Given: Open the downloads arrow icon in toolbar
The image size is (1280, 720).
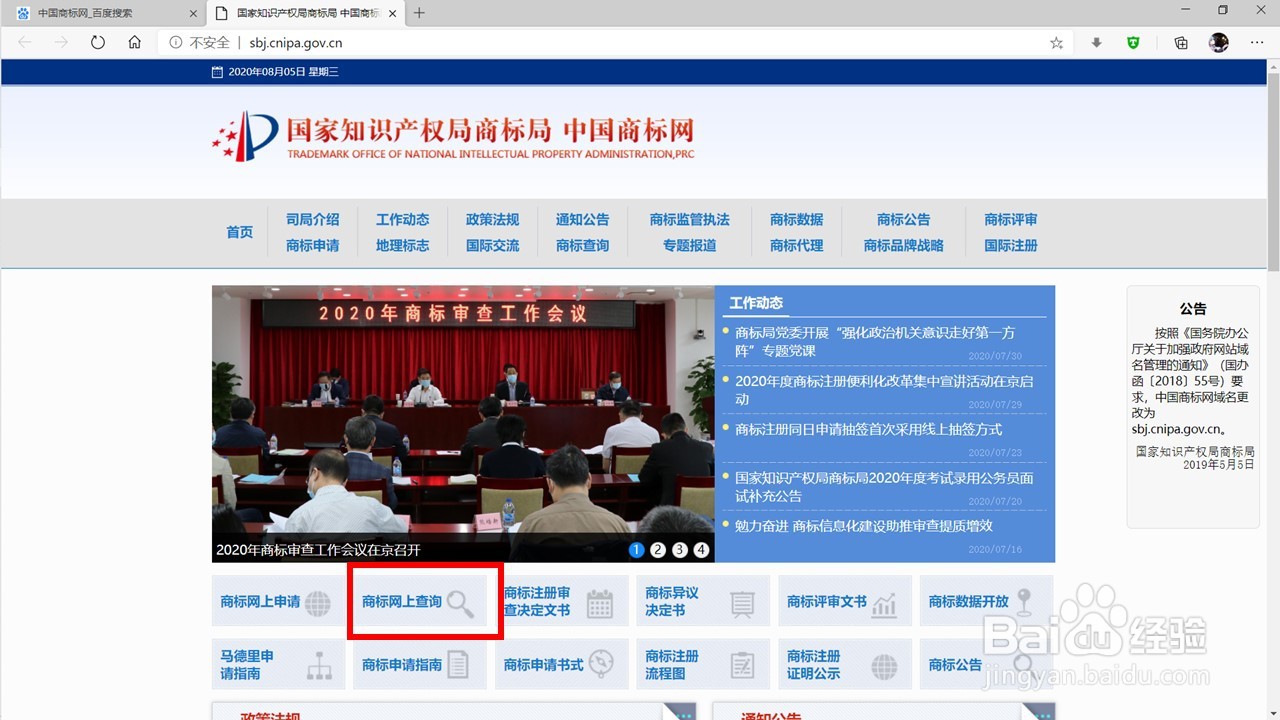Looking at the screenshot, I should 1097,43.
